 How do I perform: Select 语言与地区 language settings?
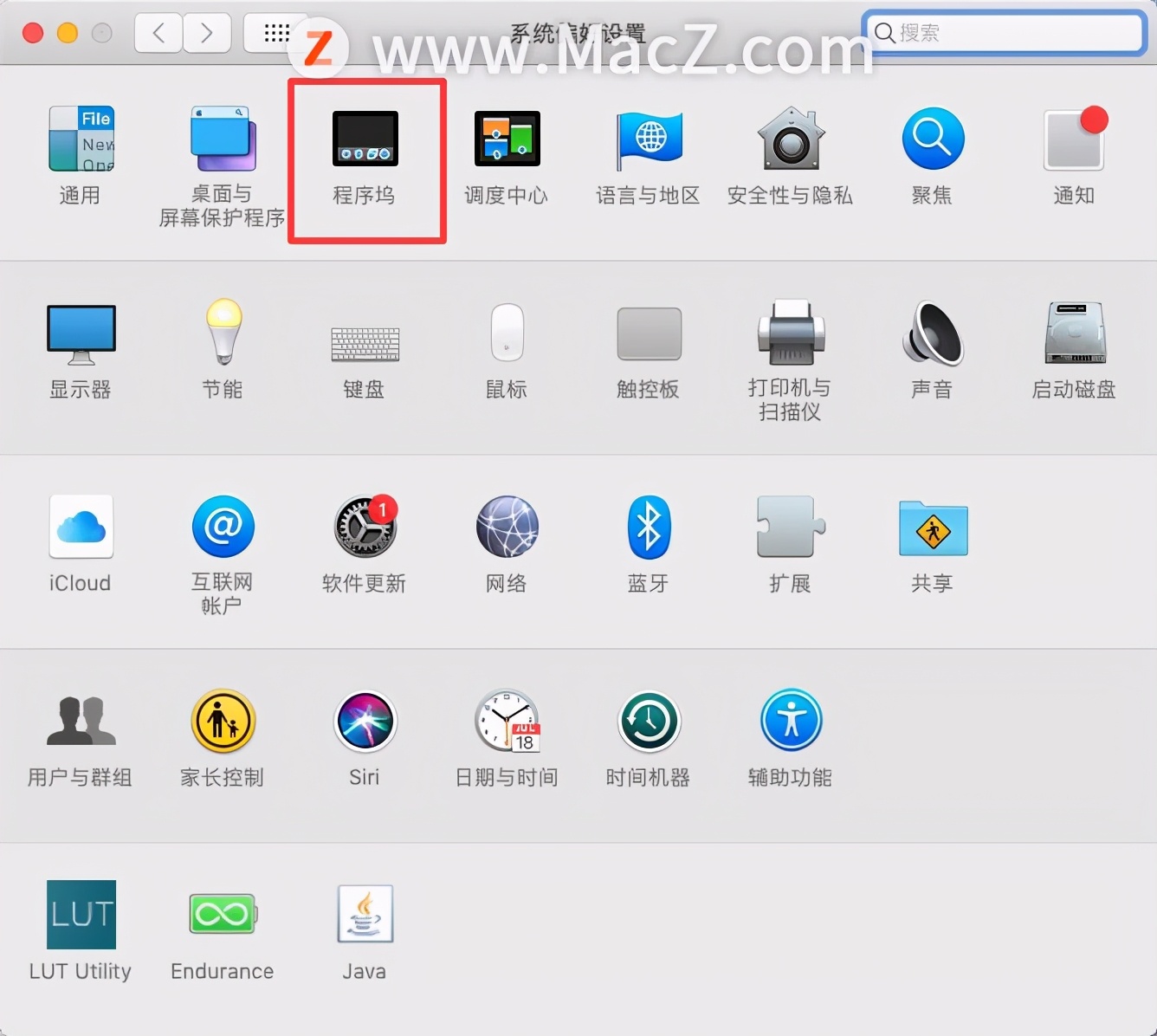(x=648, y=156)
